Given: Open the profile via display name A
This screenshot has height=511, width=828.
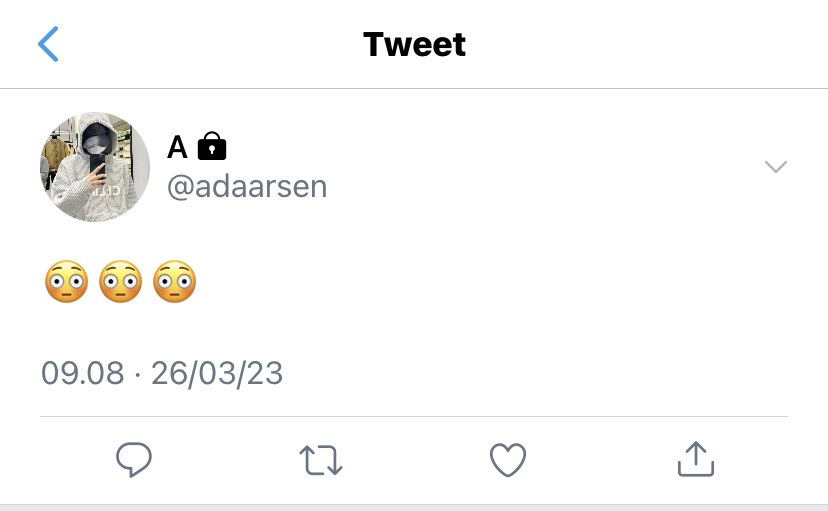Looking at the screenshot, I should coord(177,147).
